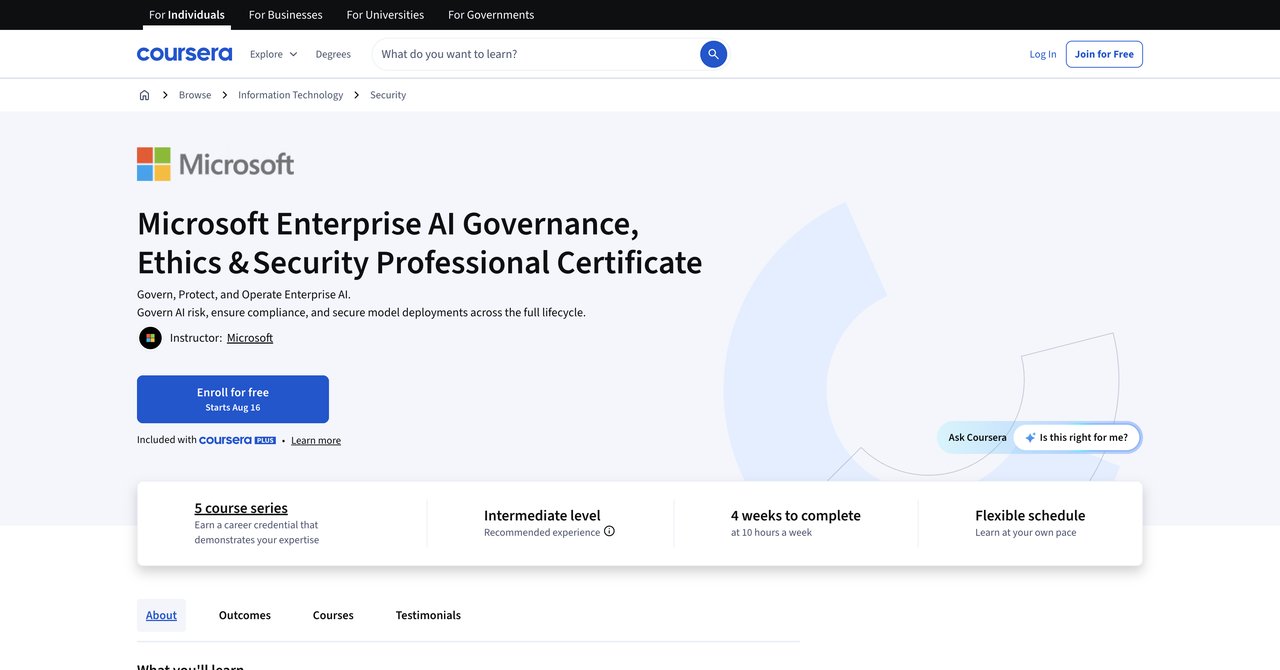Click the Coursera Plus logo
This screenshot has height=670, width=1280.
[237, 440]
